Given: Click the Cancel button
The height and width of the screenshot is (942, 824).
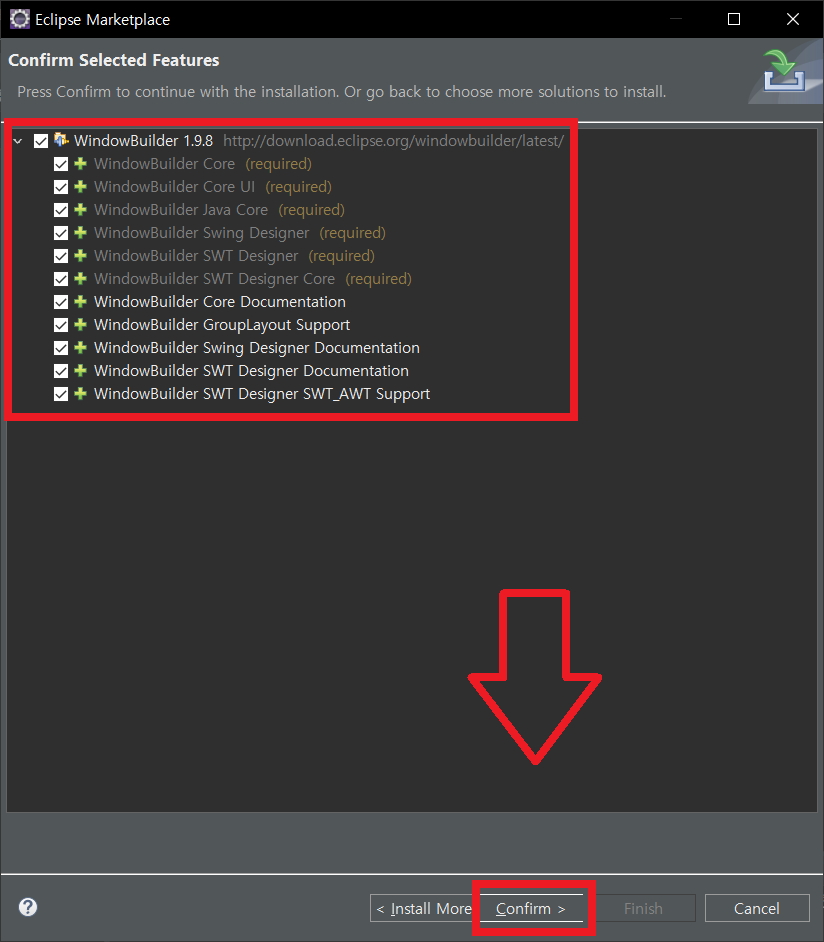Looking at the screenshot, I should click(x=757, y=908).
